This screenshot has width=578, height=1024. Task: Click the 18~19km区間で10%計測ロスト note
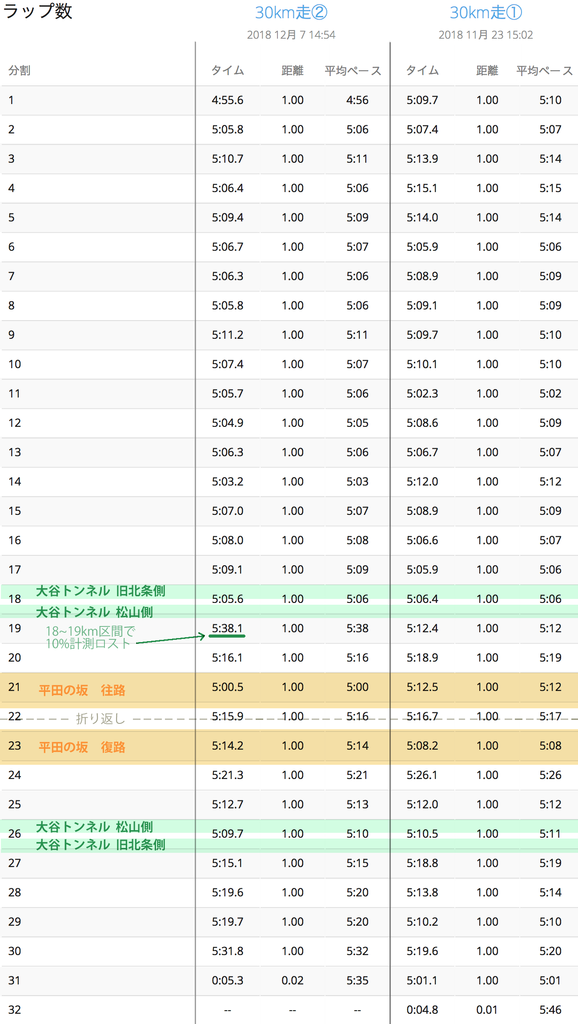pyautogui.click(x=88, y=637)
